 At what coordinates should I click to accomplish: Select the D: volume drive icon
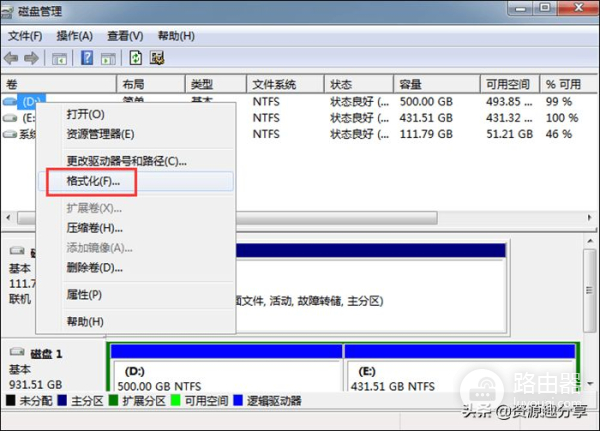click(x=10, y=101)
